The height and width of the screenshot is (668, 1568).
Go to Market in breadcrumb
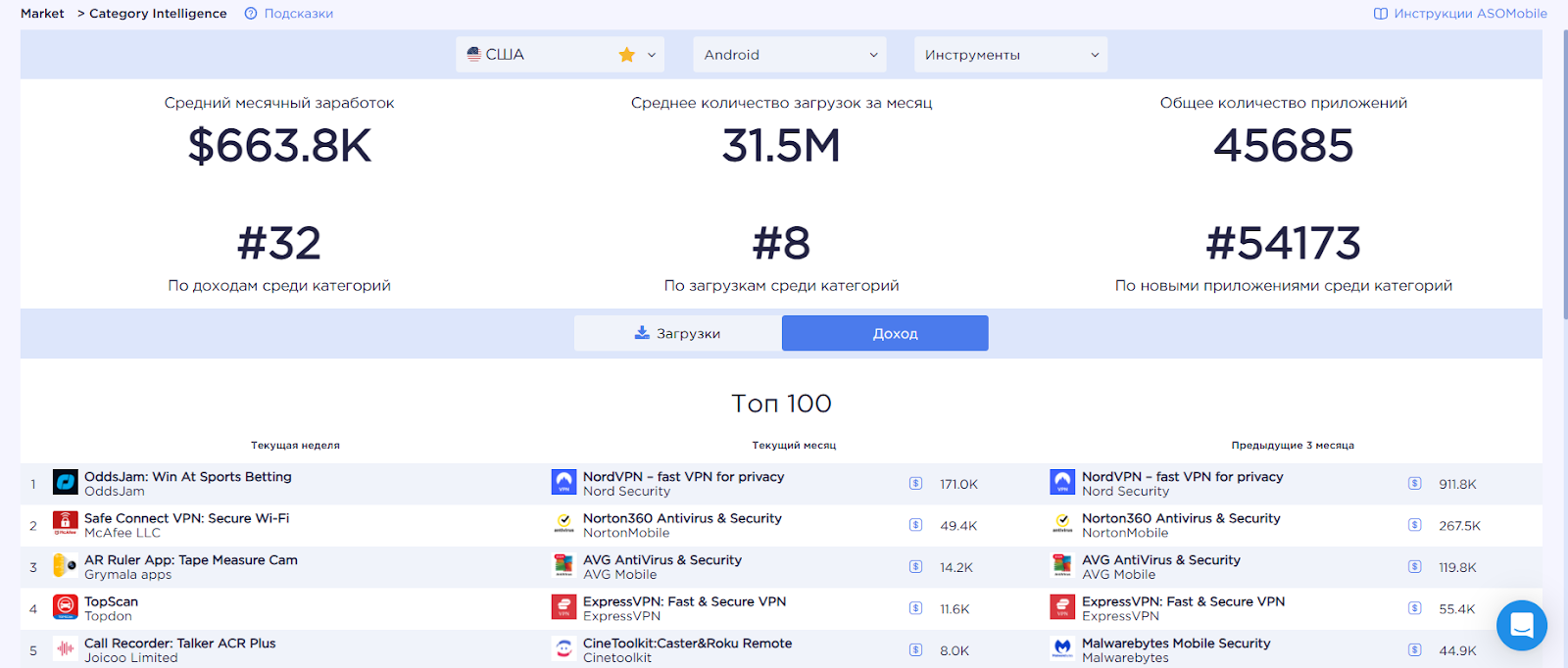42,14
